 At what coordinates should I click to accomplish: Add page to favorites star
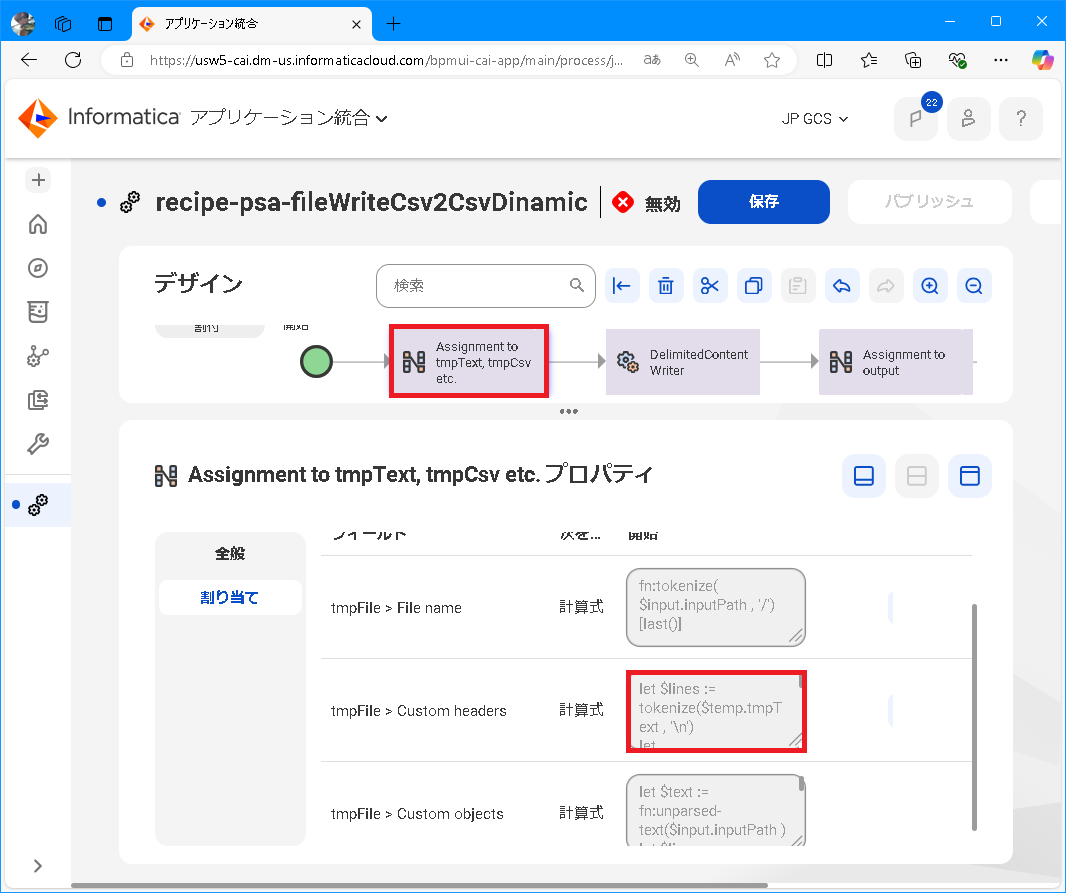click(772, 60)
